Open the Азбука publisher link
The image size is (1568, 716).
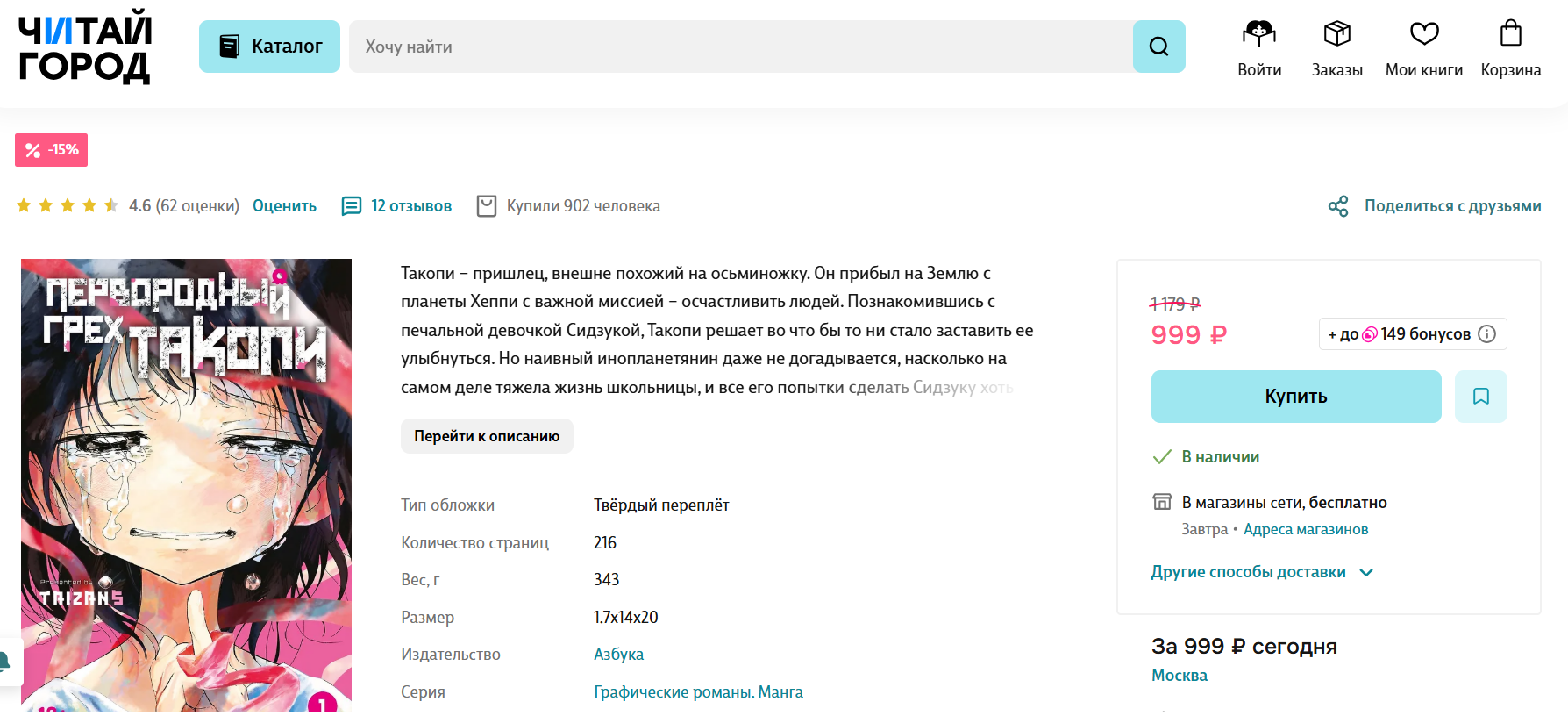point(618,655)
